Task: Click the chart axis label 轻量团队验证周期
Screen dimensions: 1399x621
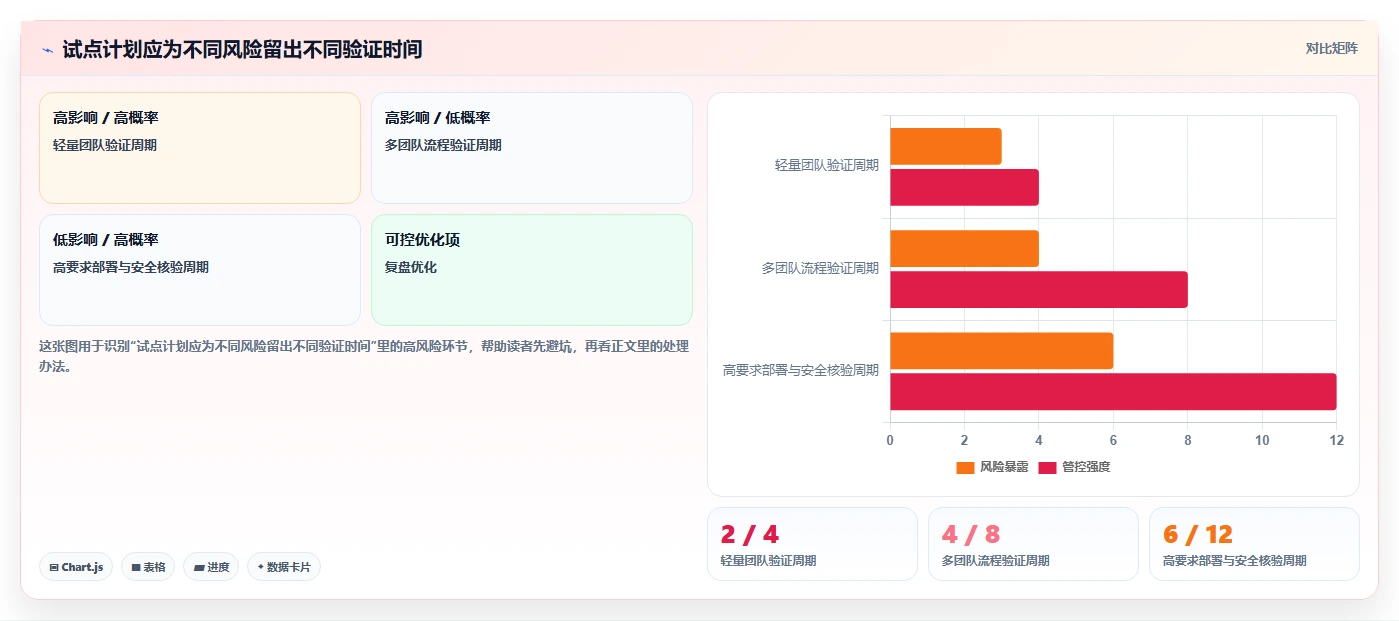Action: pos(827,166)
